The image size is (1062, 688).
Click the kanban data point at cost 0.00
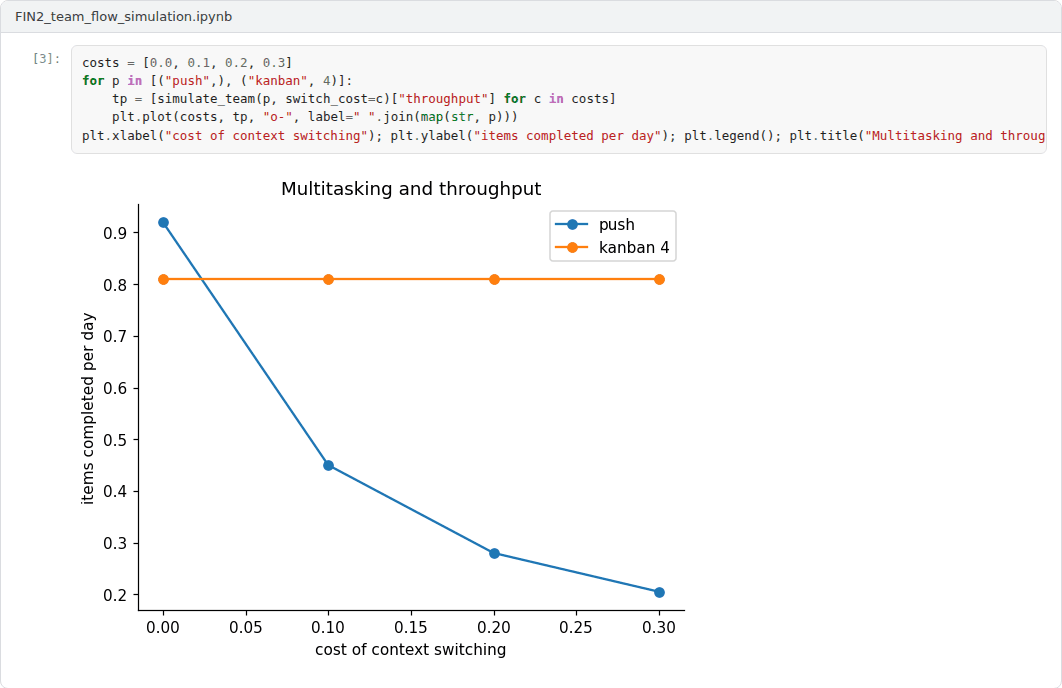(x=163, y=280)
